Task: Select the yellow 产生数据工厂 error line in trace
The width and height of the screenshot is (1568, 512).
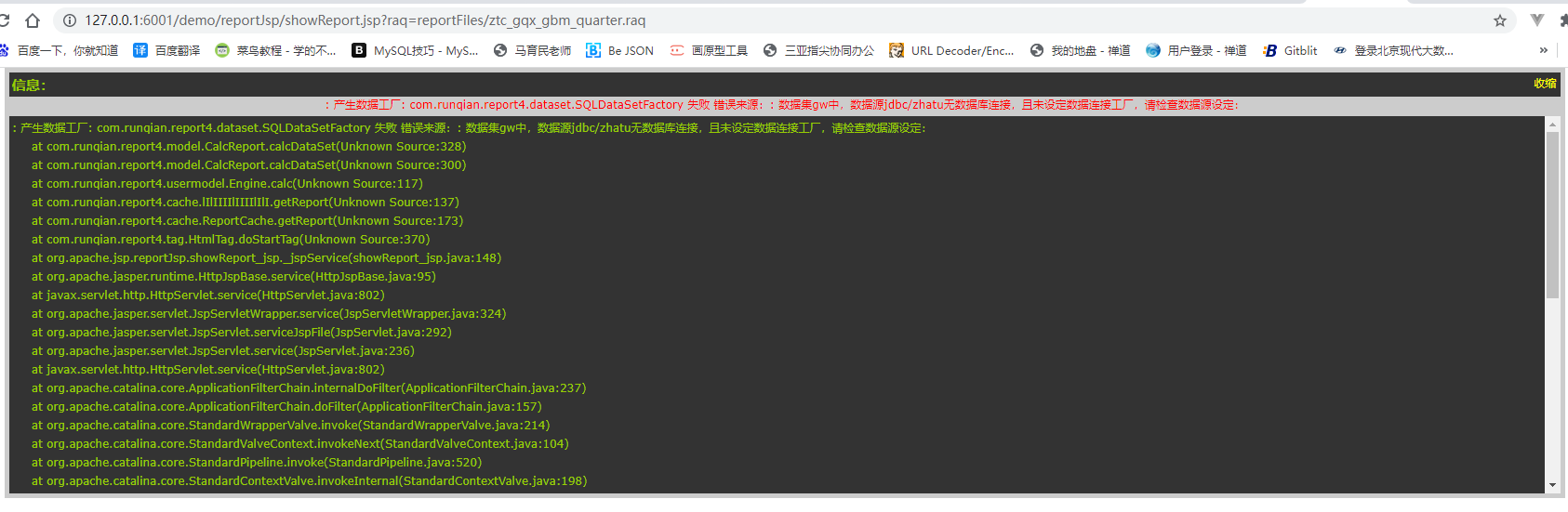Action: pyautogui.click(x=469, y=128)
